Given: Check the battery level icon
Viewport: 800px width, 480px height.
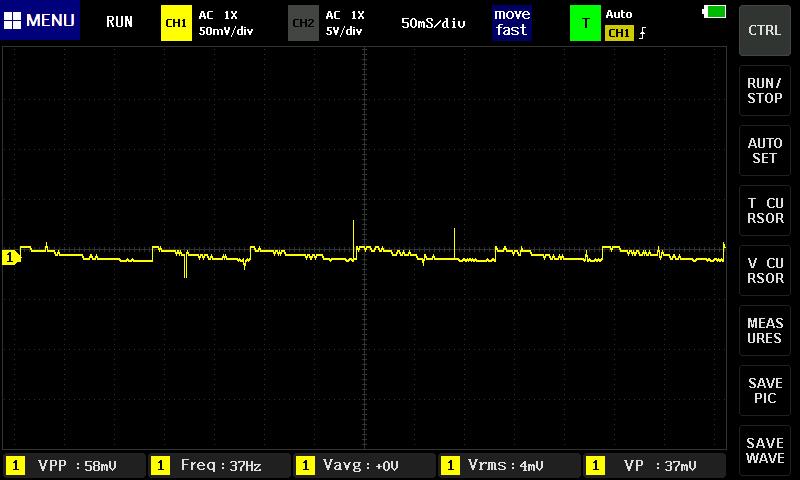Looking at the screenshot, I should point(714,11).
